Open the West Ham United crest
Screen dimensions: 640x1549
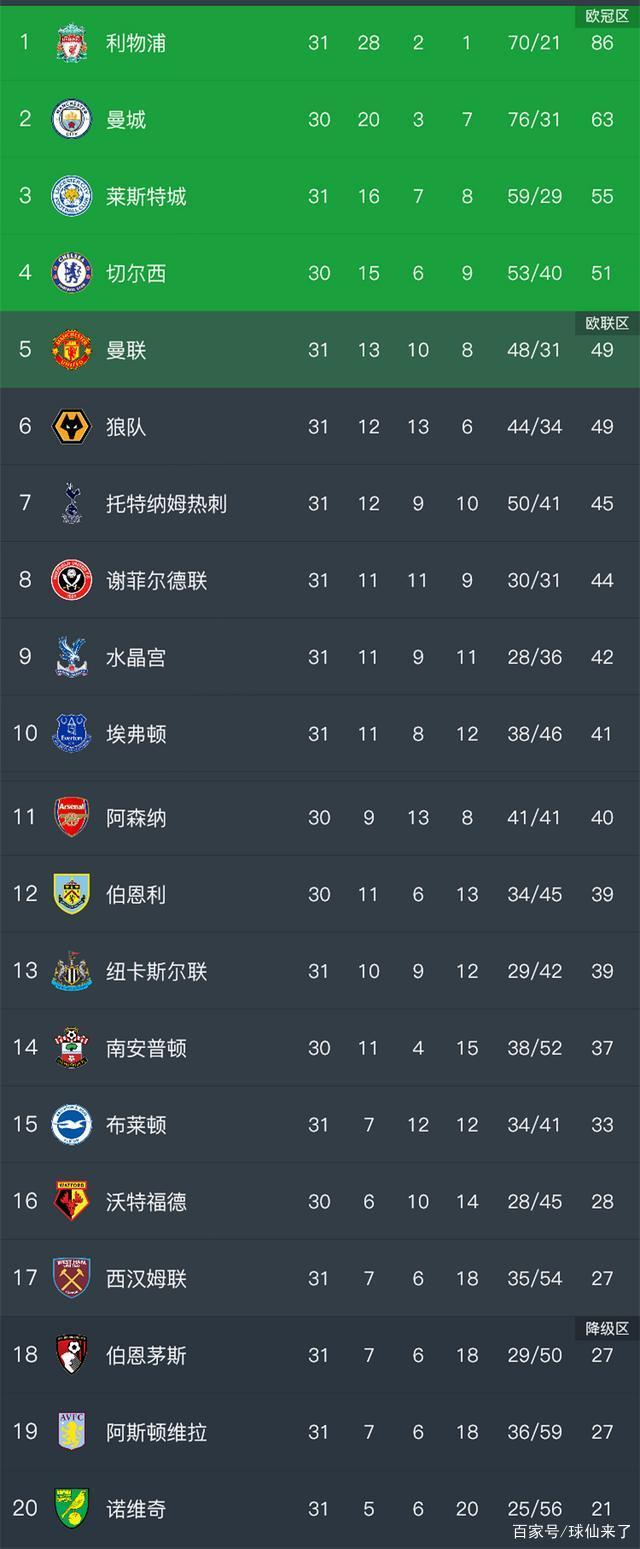72,1278
